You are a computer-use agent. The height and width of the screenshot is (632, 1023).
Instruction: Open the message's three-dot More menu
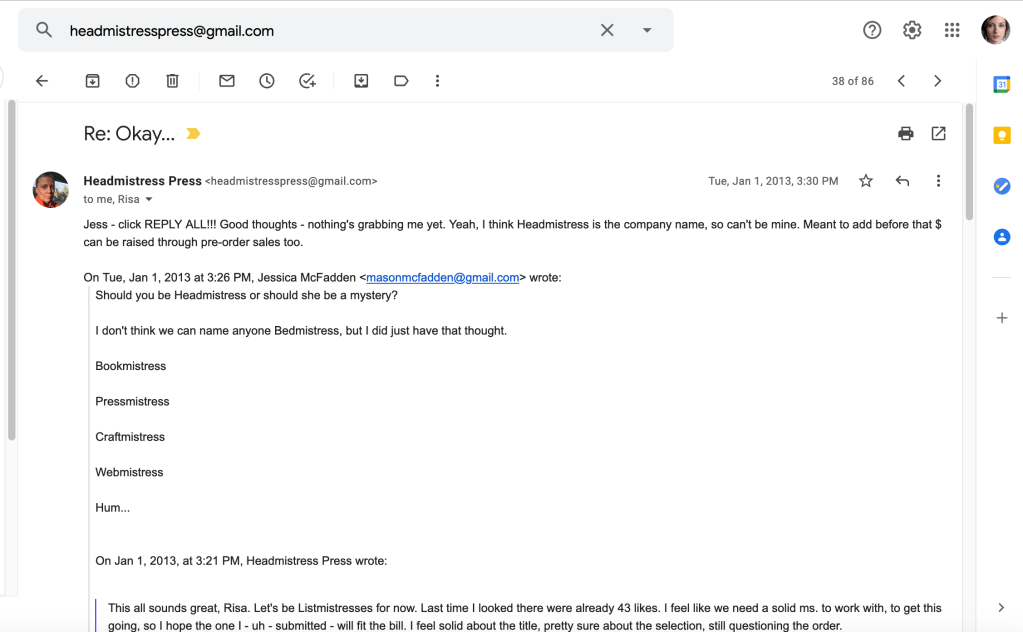point(938,181)
